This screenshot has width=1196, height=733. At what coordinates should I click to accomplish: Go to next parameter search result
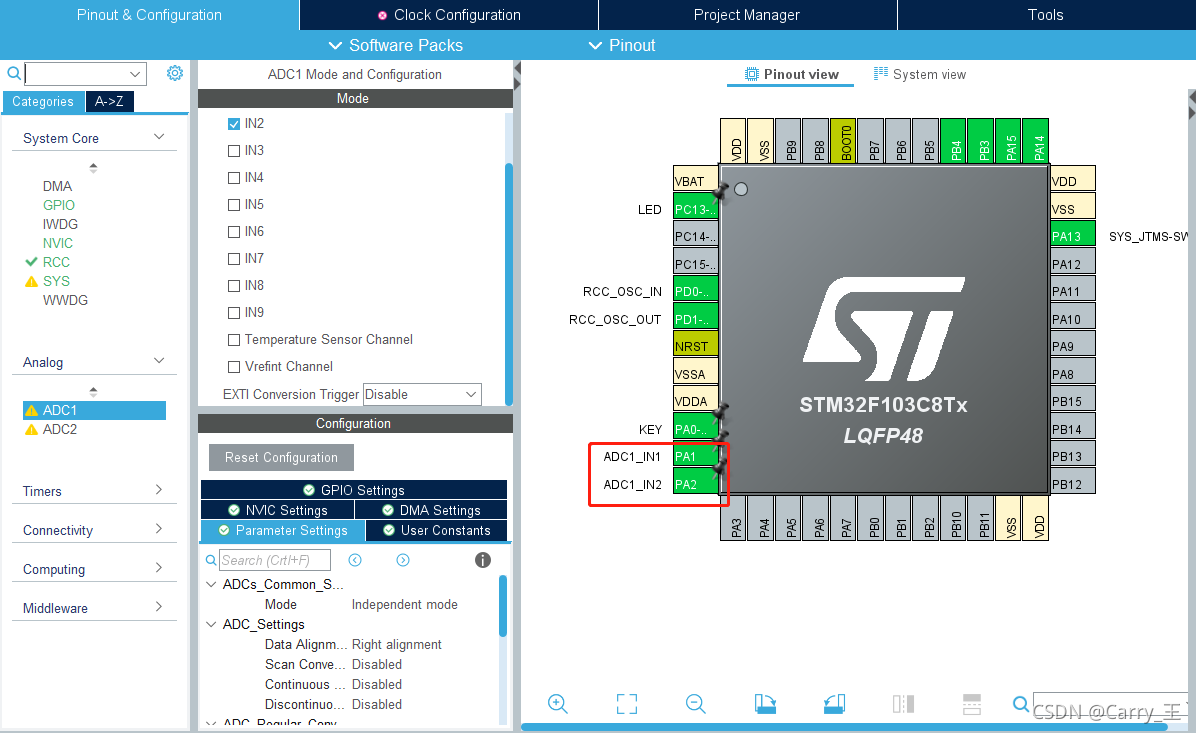pyautogui.click(x=403, y=560)
